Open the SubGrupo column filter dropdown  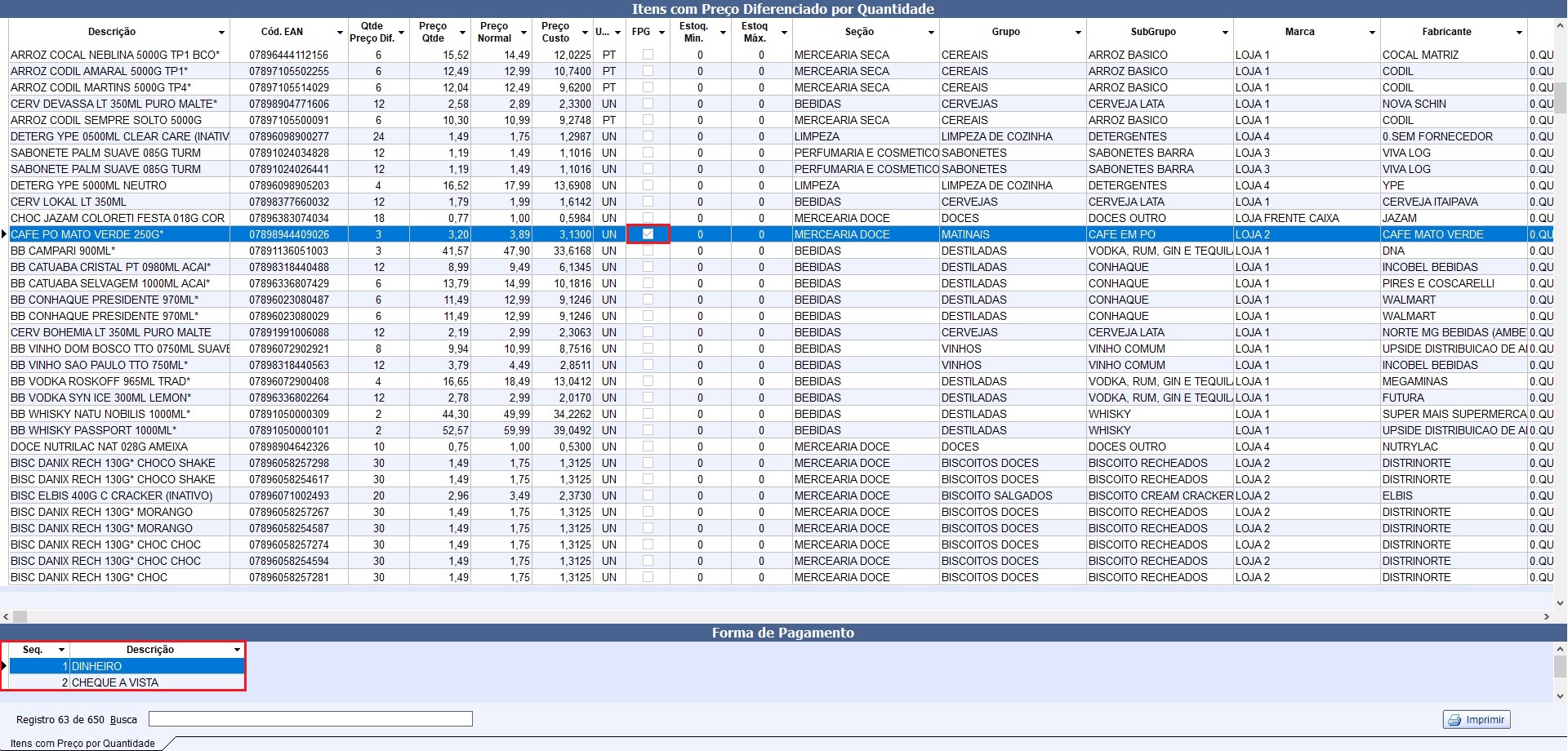pos(1225,33)
